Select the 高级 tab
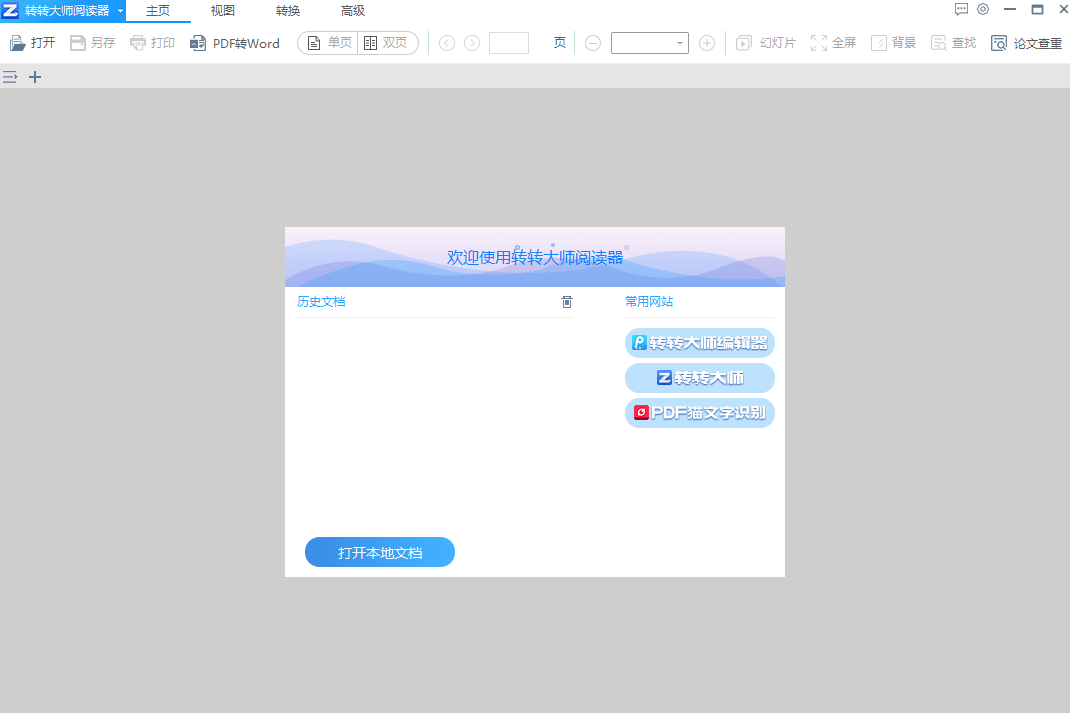This screenshot has height=713, width=1070. coord(353,11)
